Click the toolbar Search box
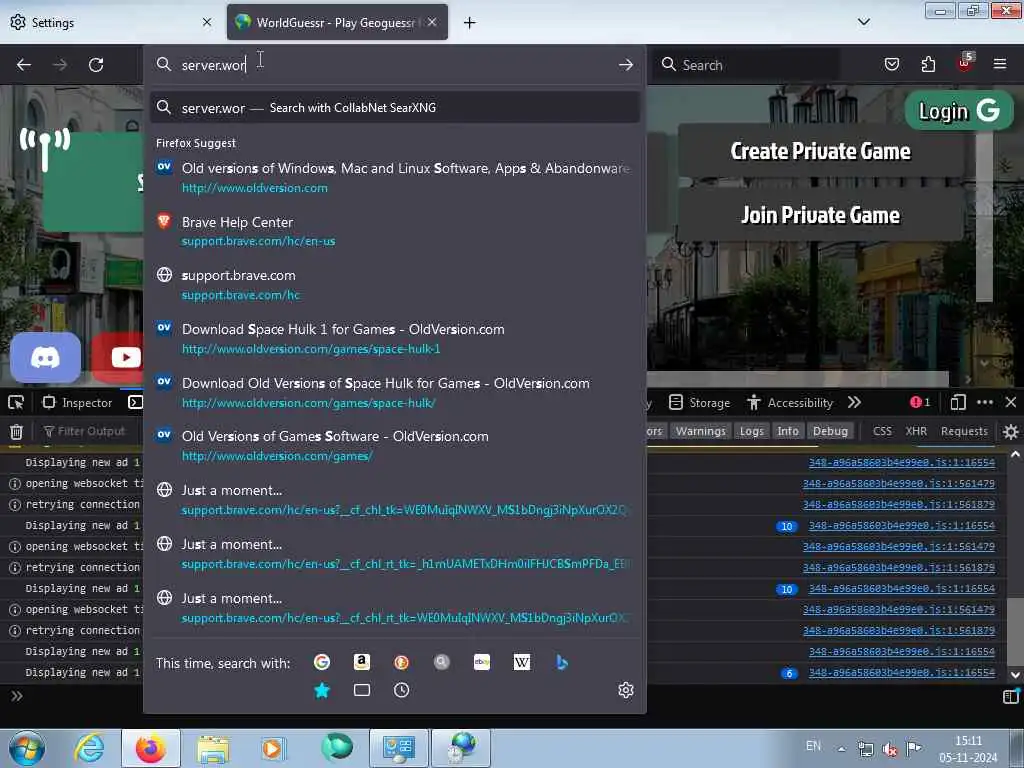This screenshot has height=768, width=1024. tap(748, 65)
